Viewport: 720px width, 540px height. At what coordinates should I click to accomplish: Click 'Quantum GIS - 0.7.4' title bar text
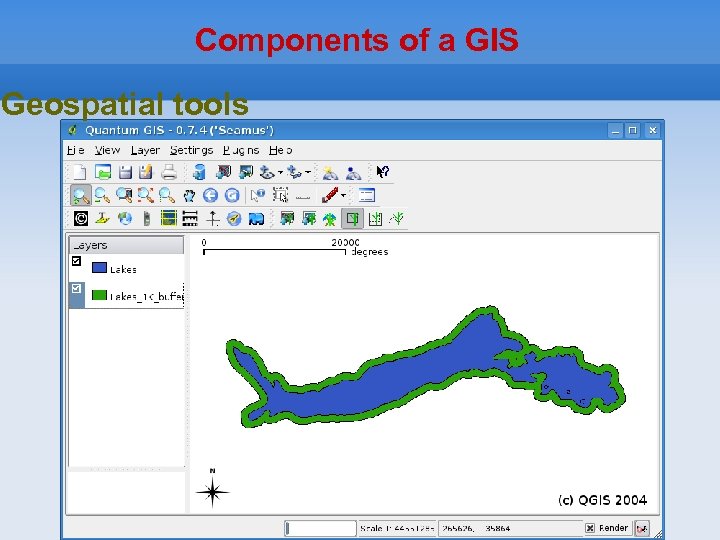(x=180, y=130)
